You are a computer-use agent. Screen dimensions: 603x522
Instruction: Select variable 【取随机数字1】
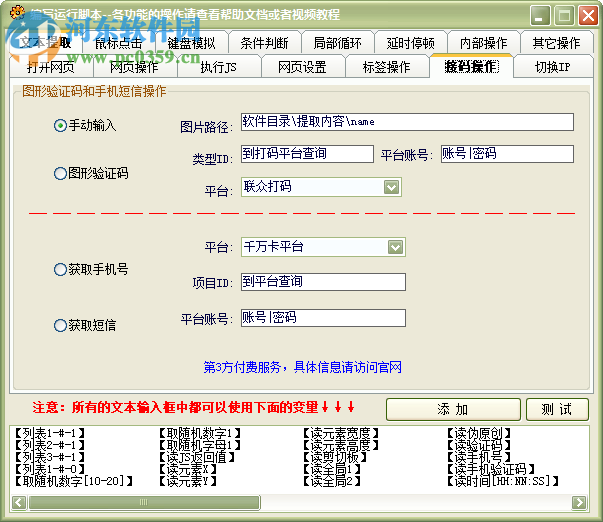coord(200,434)
